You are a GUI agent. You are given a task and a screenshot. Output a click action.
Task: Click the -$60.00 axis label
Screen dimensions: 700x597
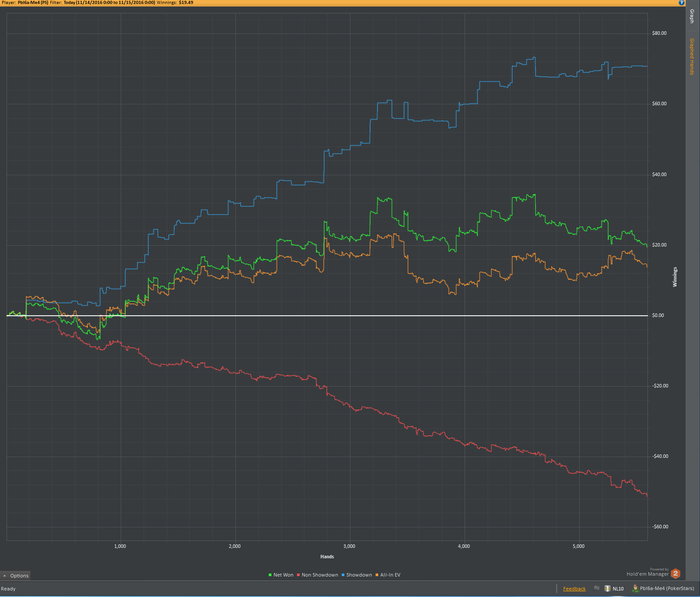tap(659, 527)
